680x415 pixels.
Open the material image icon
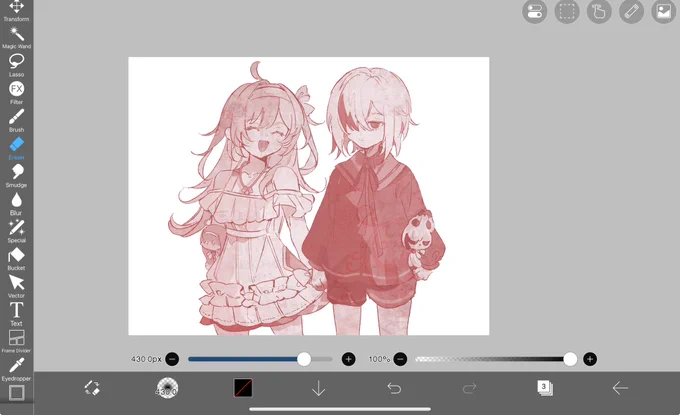pos(664,11)
